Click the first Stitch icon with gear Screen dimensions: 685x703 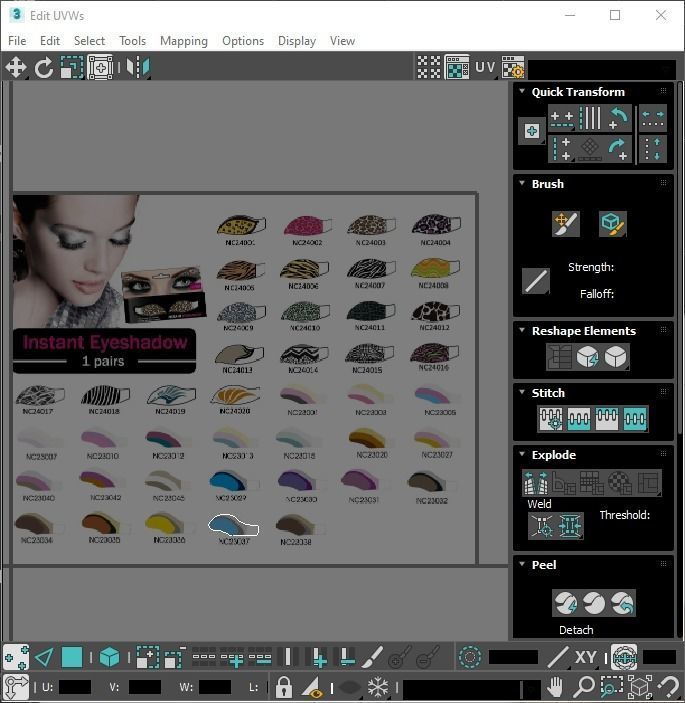click(551, 419)
